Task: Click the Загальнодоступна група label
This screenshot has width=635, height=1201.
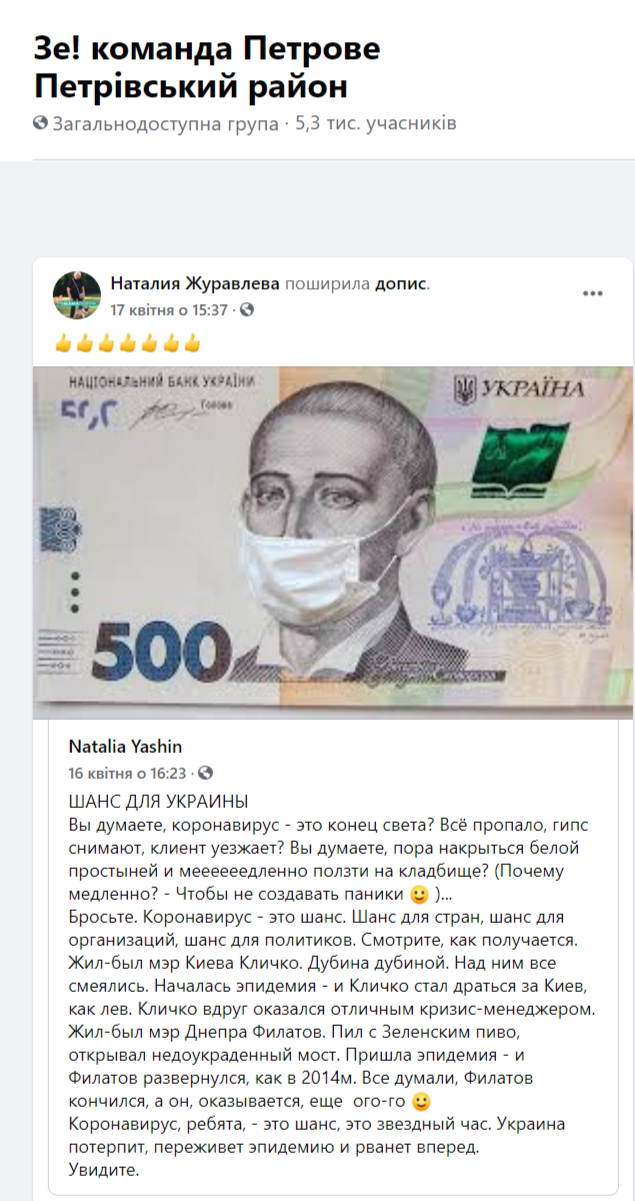Action: pos(166,124)
